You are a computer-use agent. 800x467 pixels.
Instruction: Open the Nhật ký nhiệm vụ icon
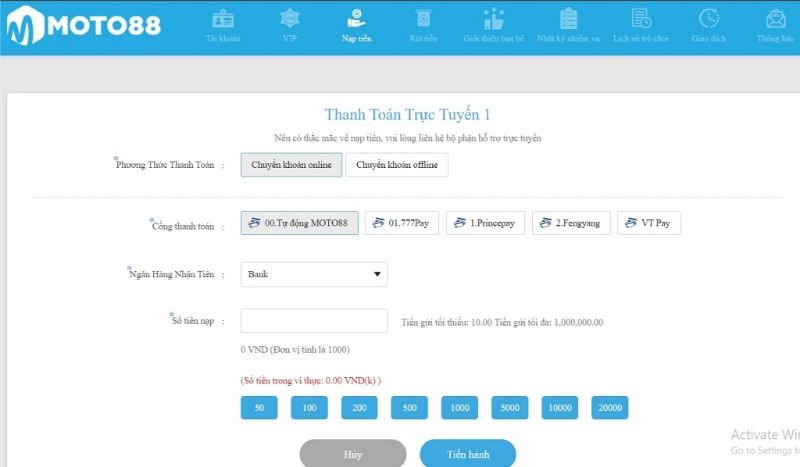click(568, 19)
